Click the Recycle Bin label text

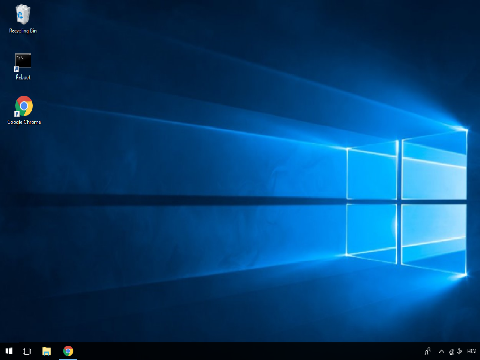[x=23, y=31]
